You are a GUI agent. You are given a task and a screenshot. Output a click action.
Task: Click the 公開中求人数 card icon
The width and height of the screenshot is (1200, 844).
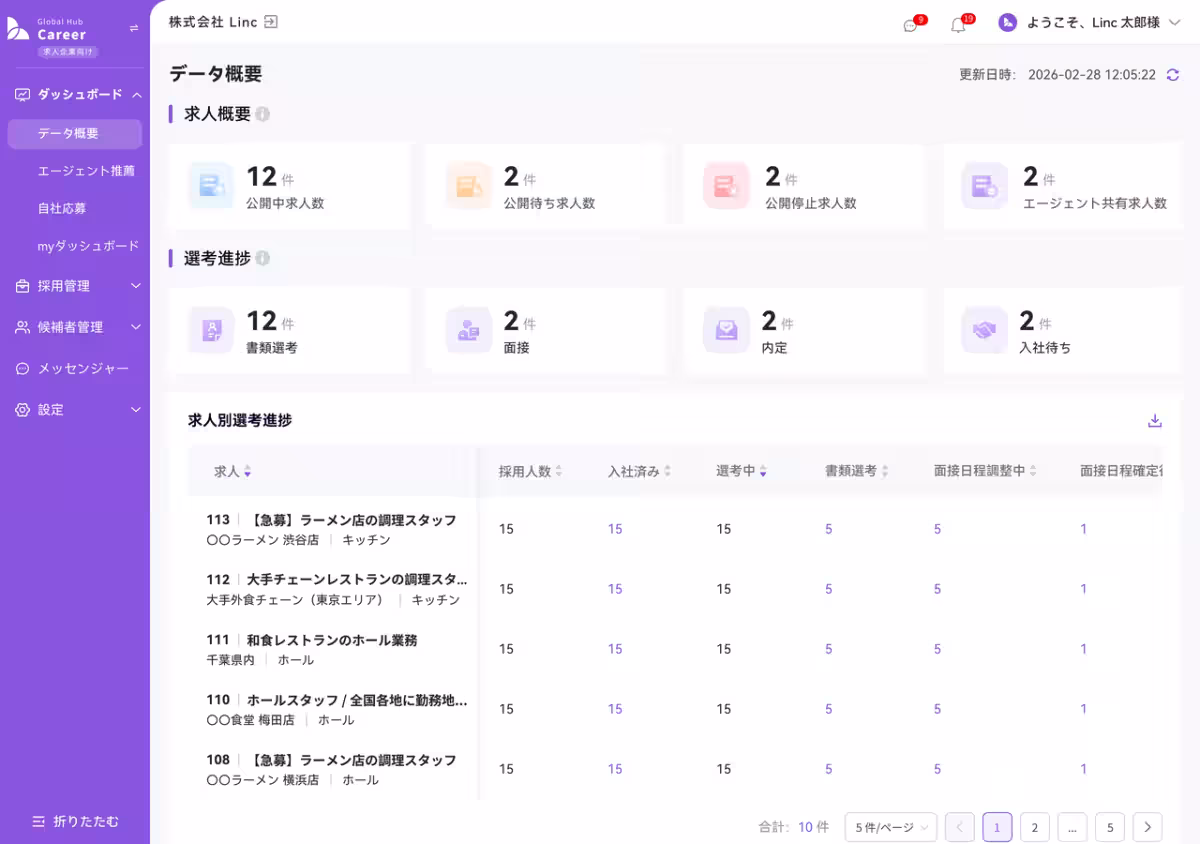coord(211,186)
